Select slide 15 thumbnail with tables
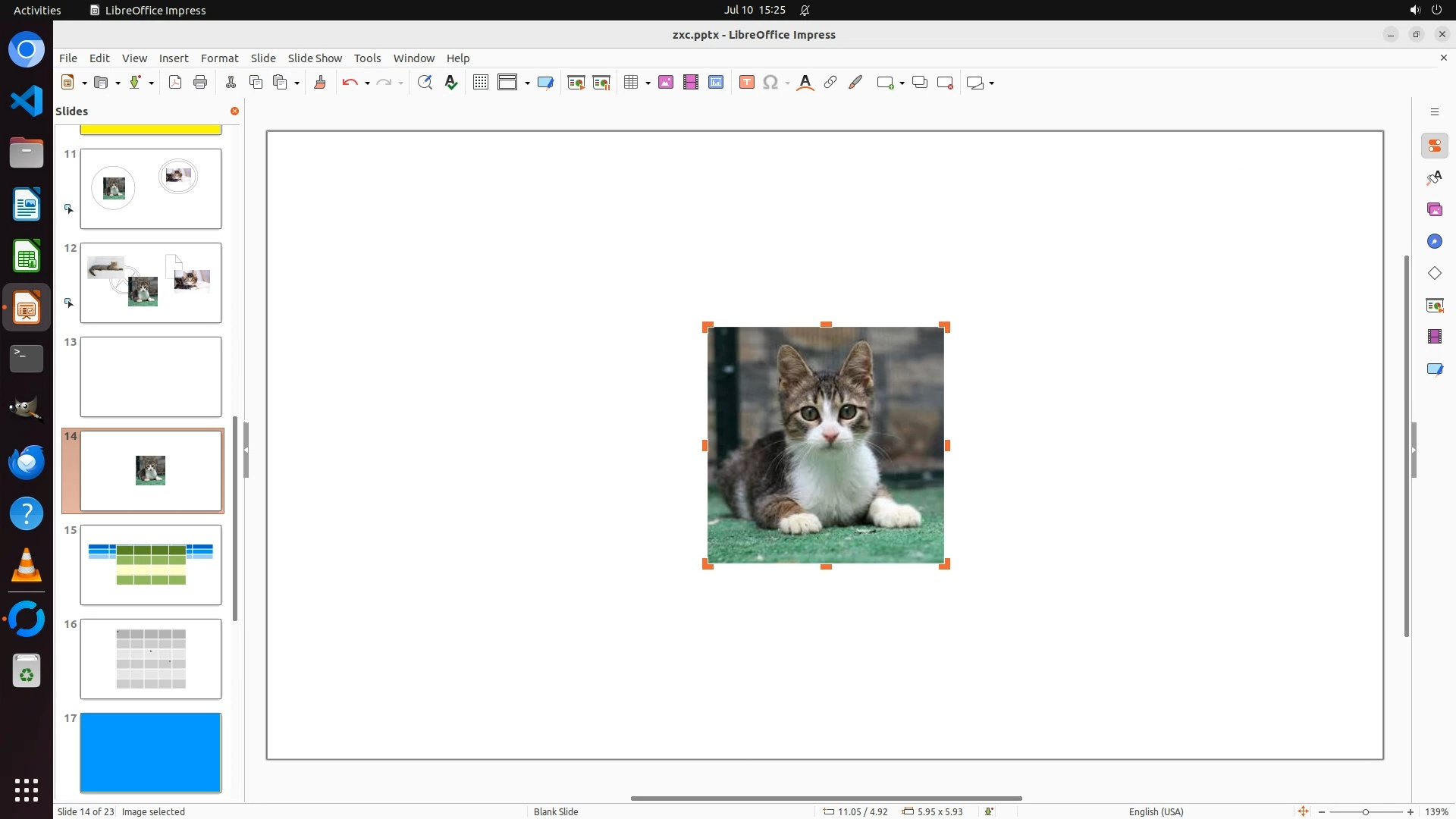Viewport: 1456px width, 819px height. click(151, 565)
